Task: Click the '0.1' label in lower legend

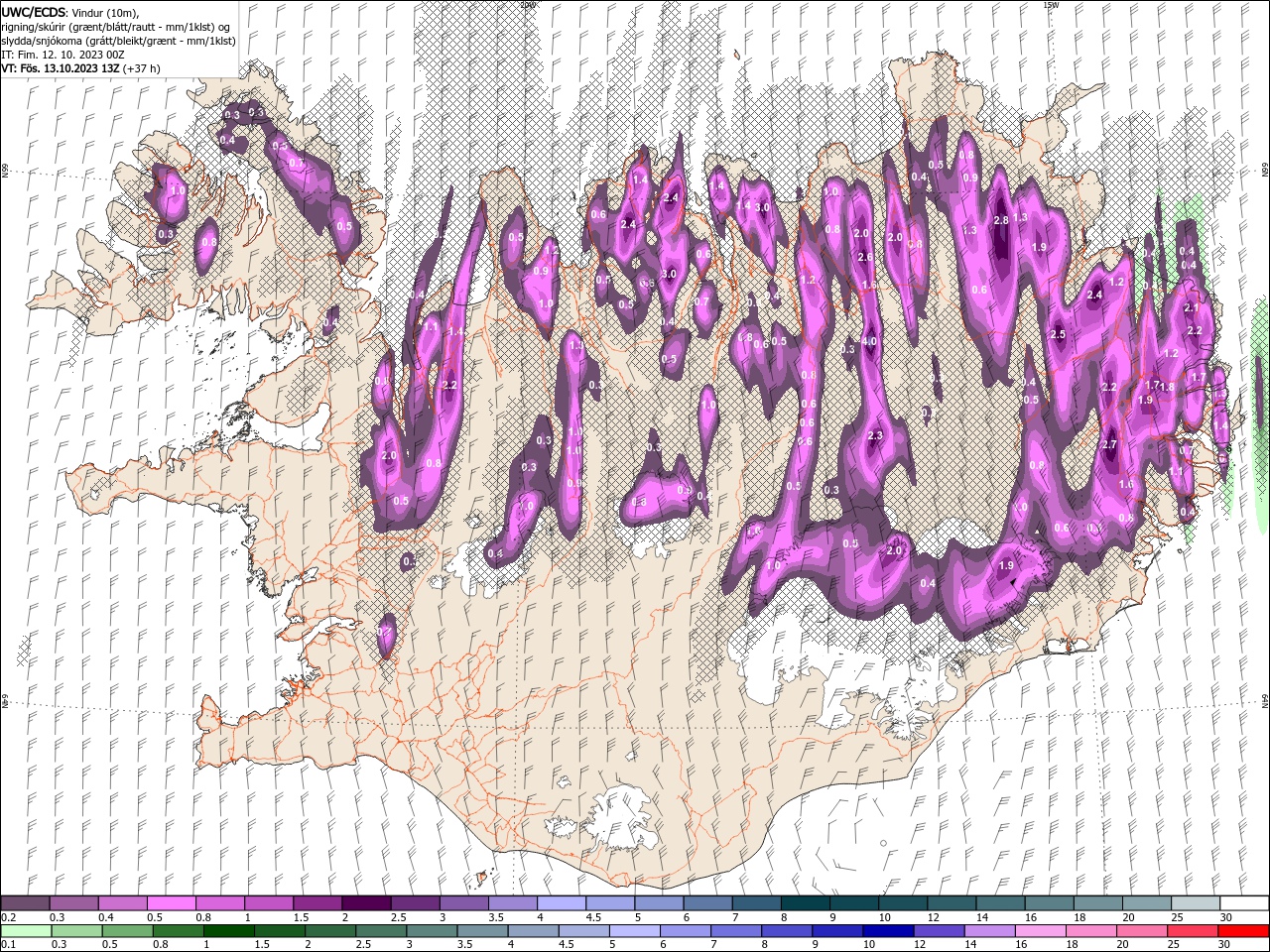Action: click(8, 945)
